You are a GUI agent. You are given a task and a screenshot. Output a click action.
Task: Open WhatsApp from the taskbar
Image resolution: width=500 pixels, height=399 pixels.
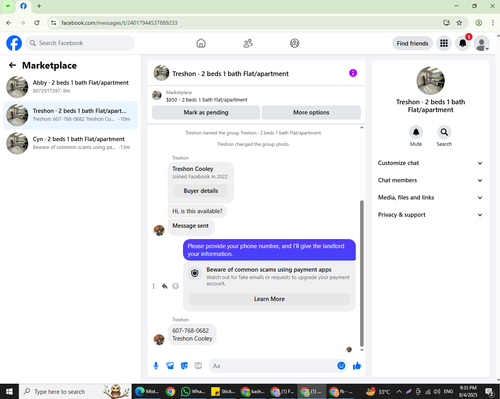pyautogui.click(x=193, y=391)
